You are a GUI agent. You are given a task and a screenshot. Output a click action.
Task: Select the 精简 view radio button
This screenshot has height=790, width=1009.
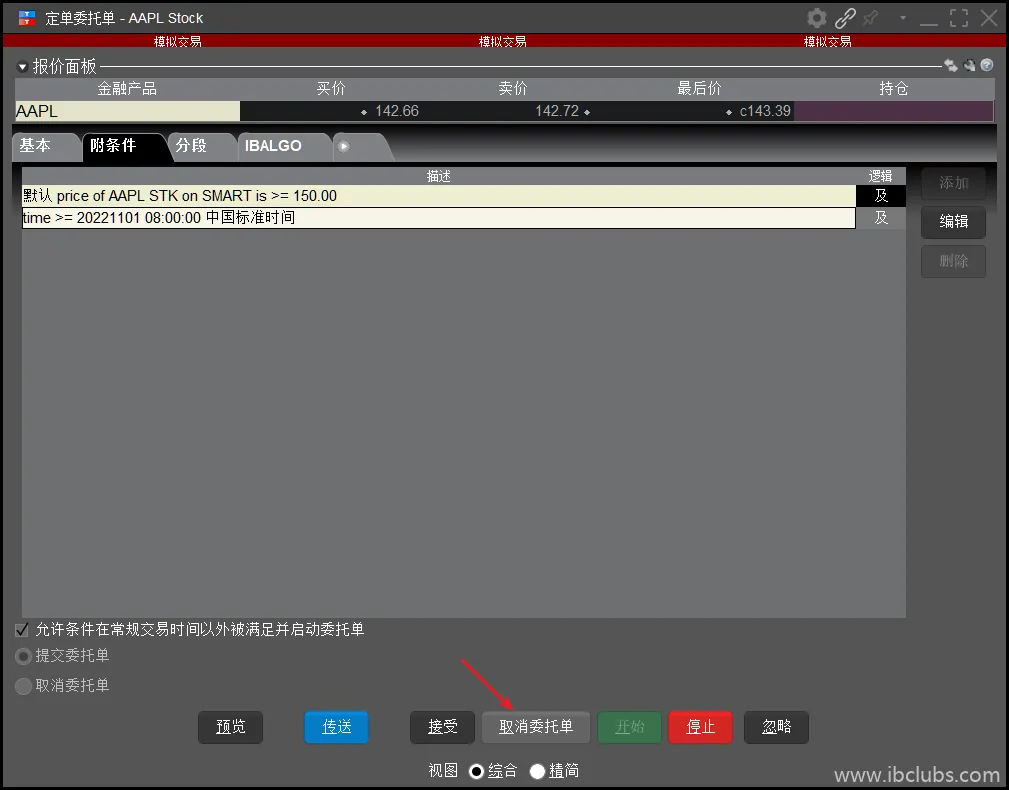point(538,771)
